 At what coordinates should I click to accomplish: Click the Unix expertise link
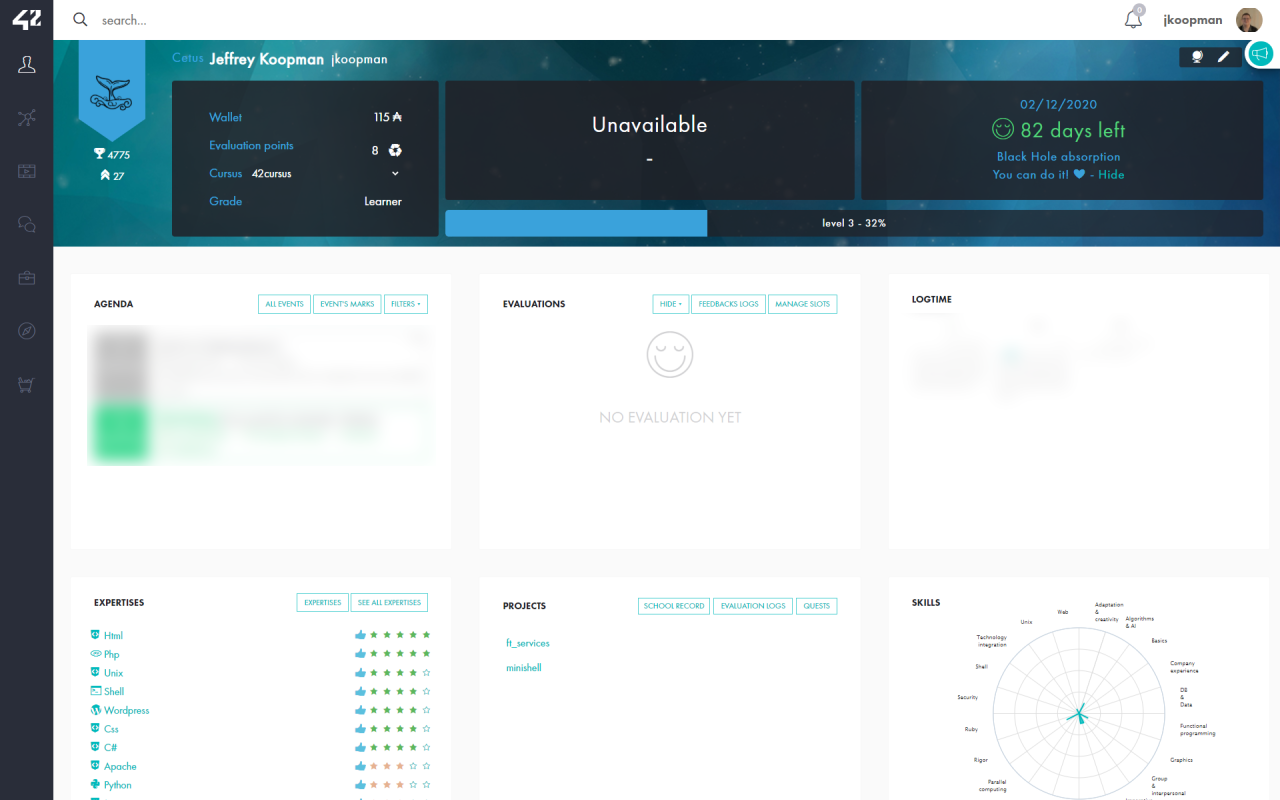114,673
